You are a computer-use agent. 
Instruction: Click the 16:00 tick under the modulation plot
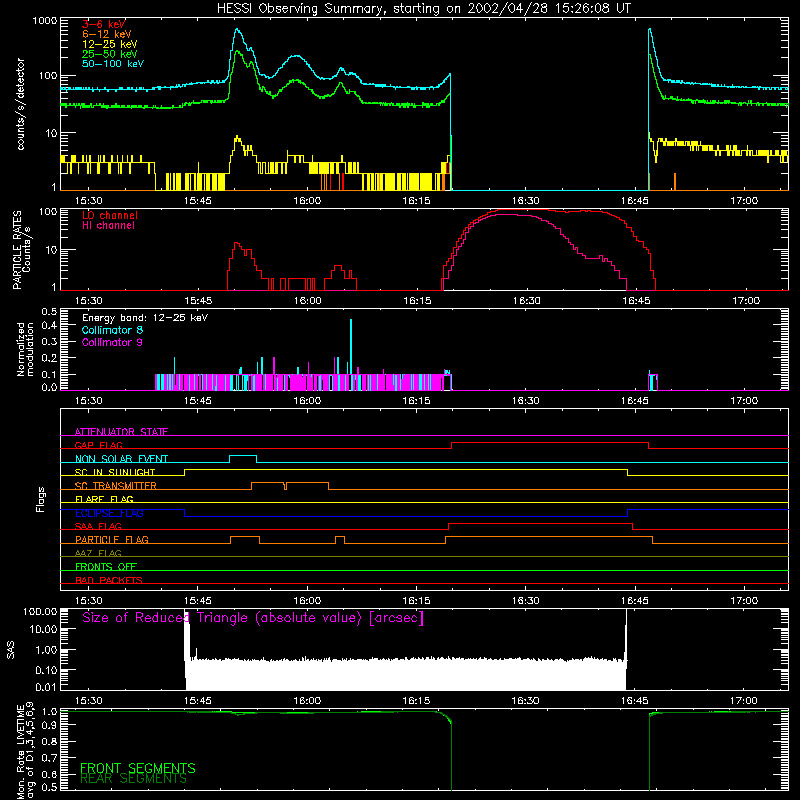pos(307,401)
